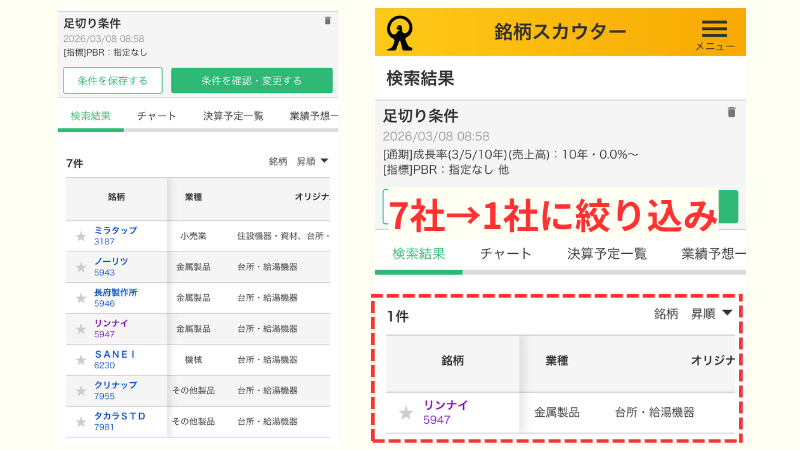Click 銘柄 column header in left table
Image resolution: width=800 pixels, height=450 pixels.
pos(116,197)
